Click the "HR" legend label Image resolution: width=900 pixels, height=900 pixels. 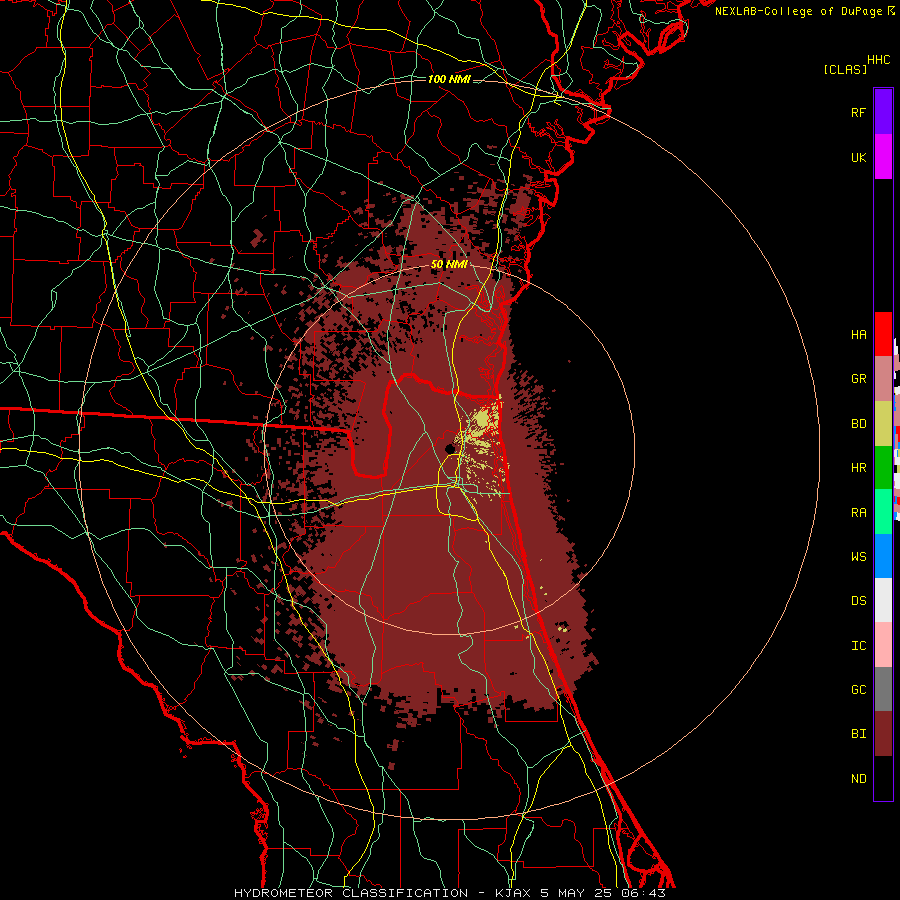click(858, 468)
